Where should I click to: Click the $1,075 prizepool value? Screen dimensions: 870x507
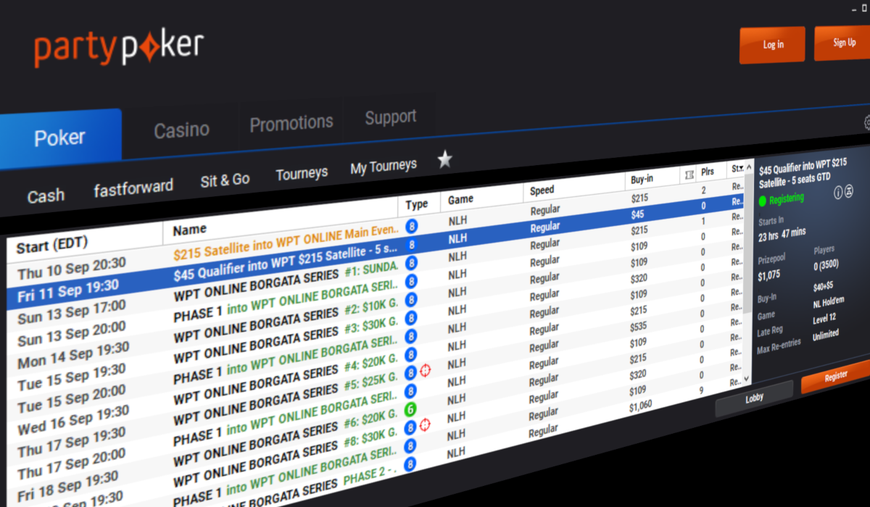coord(769,275)
